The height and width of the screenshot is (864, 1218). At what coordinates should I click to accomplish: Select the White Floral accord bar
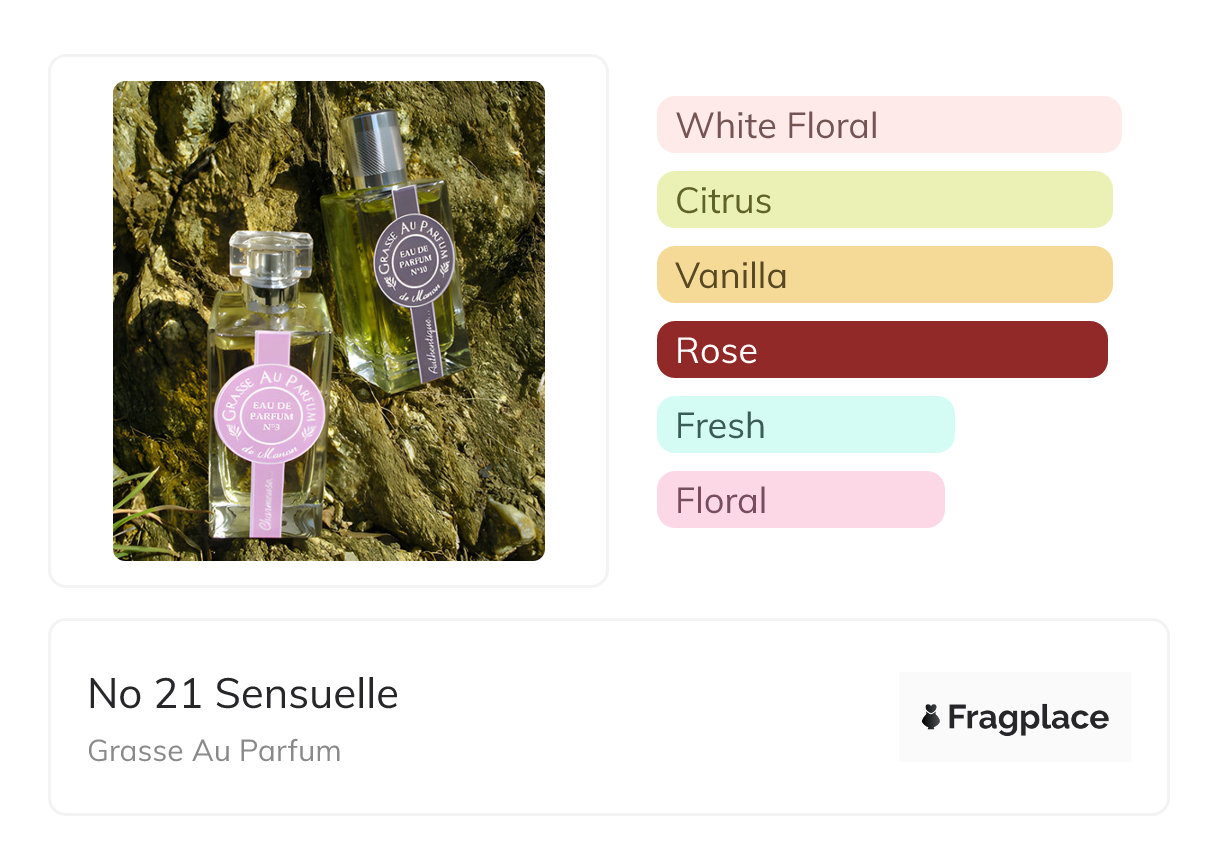[888, 125]
